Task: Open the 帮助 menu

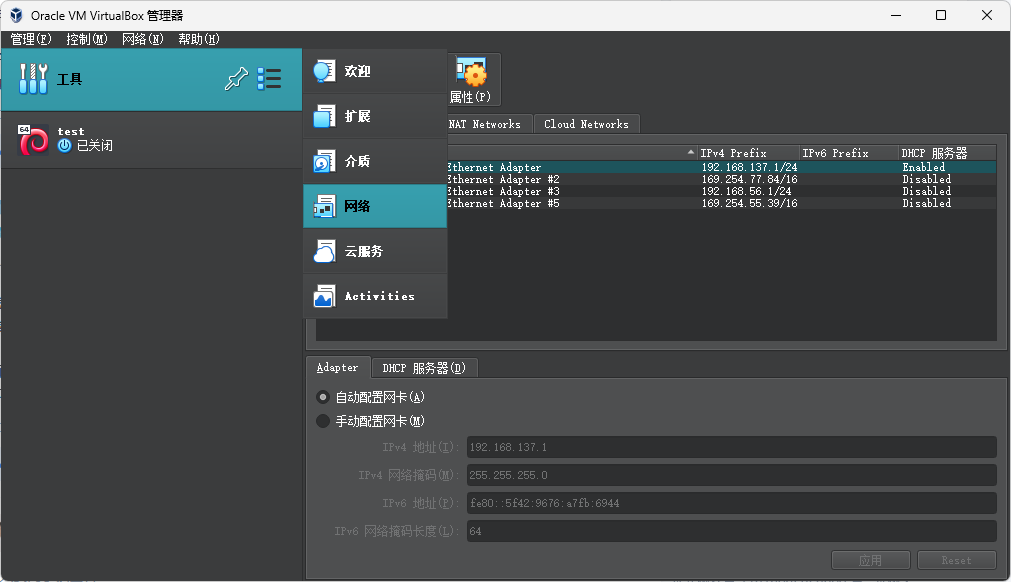Action: (x=198, y=39)
